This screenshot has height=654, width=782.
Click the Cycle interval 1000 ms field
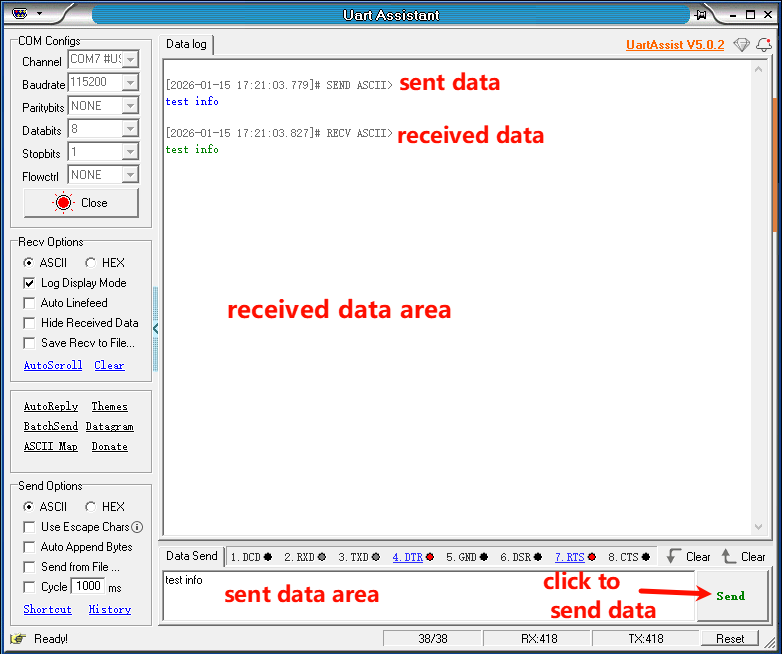pyautogui.click(x=88, y=586)
